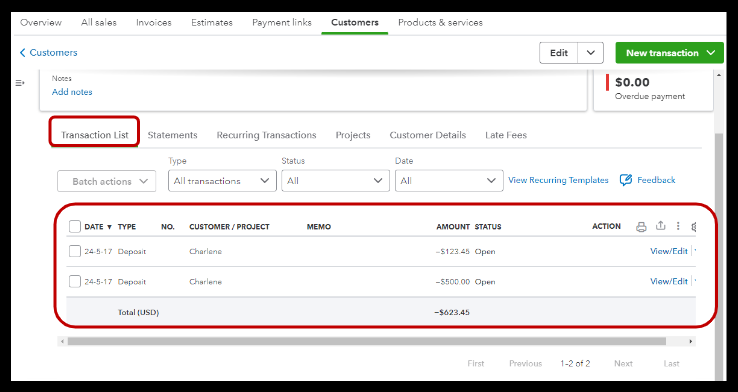Click the NO. column header
Image resolution: width=738 pixels, height=392 pixels.
(x=168, y=227)
